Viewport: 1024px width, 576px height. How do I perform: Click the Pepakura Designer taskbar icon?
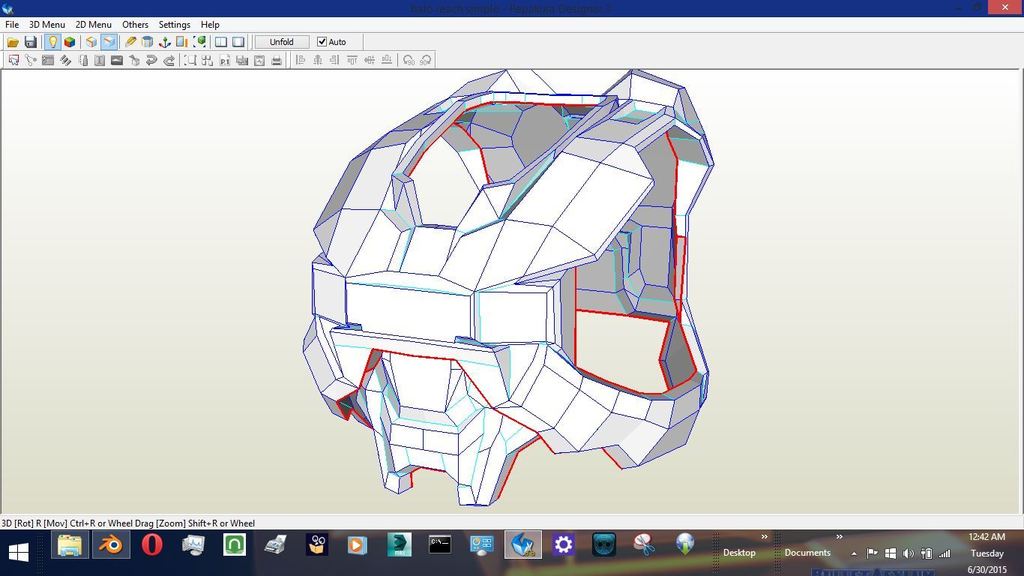click(522, 545)
